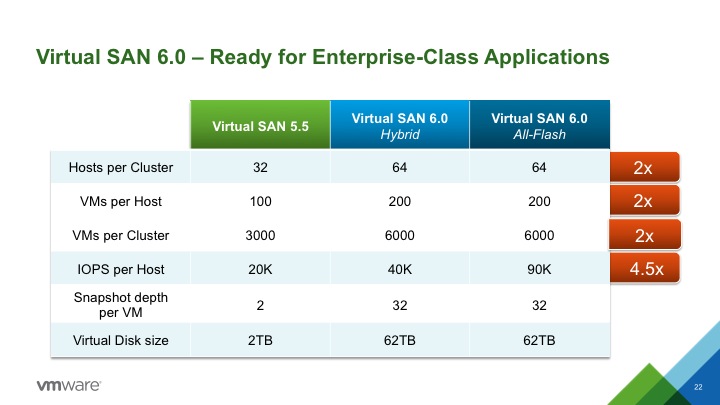Click the 4.5x badge beside IOPS per Host row
The height and width of the screenshot is (405, 720).
pyautogui.click(x=644, y=268)
